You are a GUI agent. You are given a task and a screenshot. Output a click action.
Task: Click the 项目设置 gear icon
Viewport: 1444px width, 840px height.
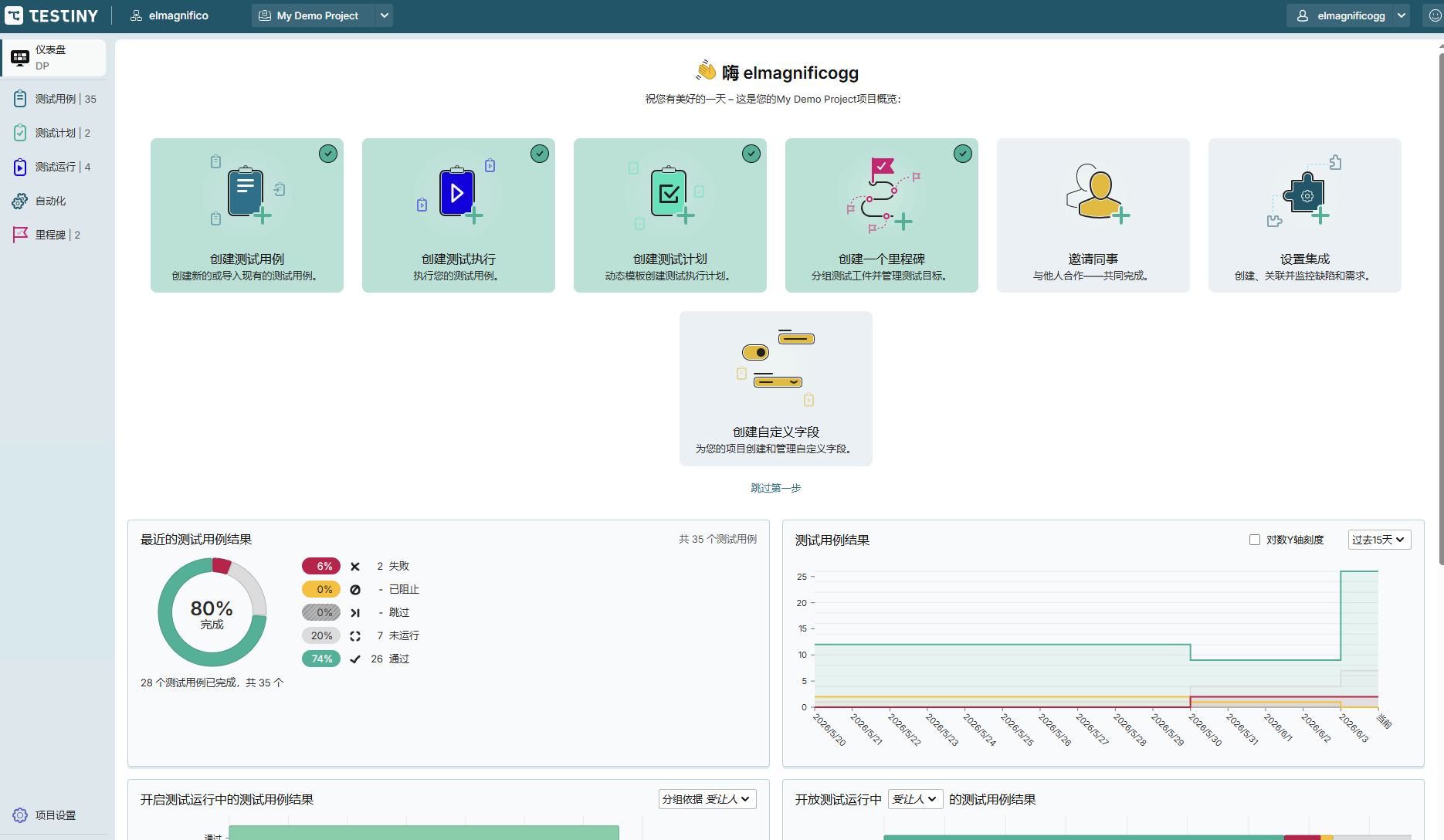(20, 815)
